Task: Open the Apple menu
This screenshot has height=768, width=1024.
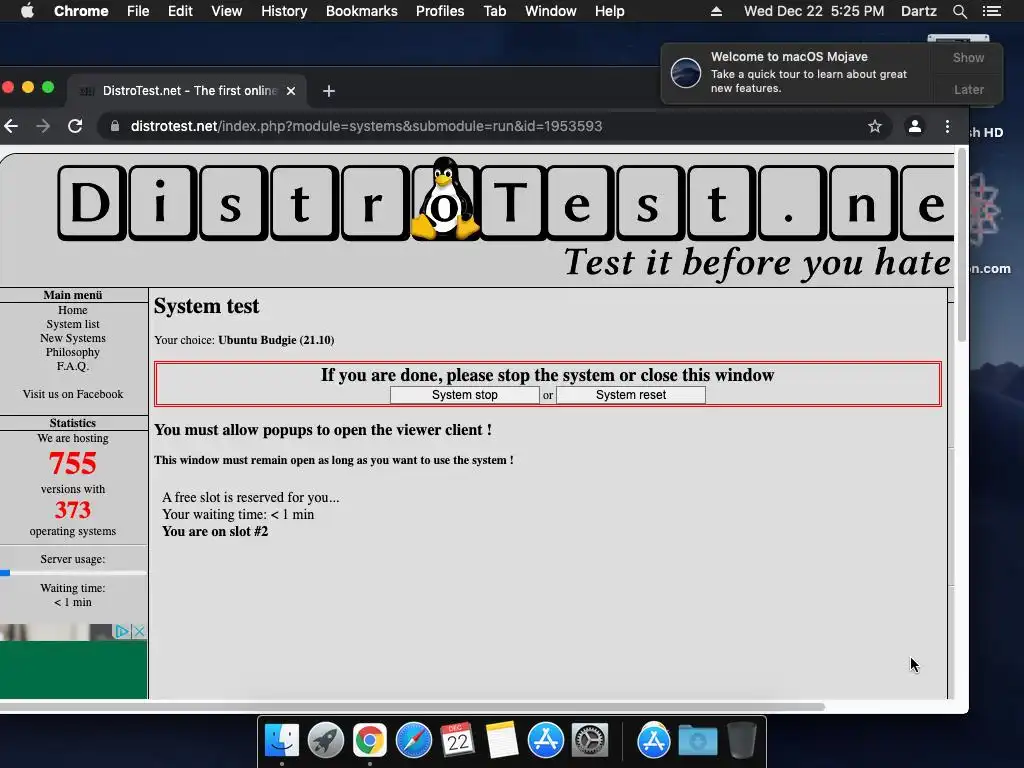Action: 27,11
